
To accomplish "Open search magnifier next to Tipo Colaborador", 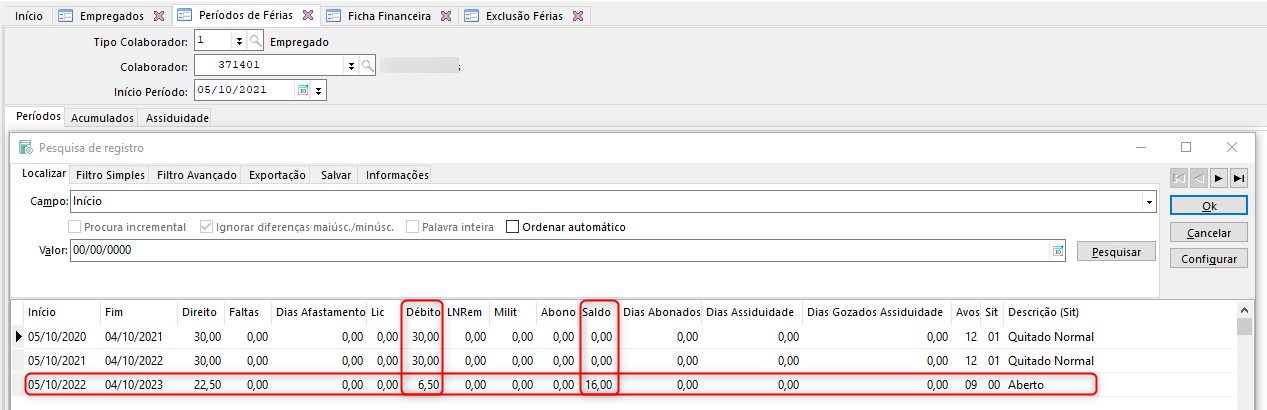I will [256, 41].
